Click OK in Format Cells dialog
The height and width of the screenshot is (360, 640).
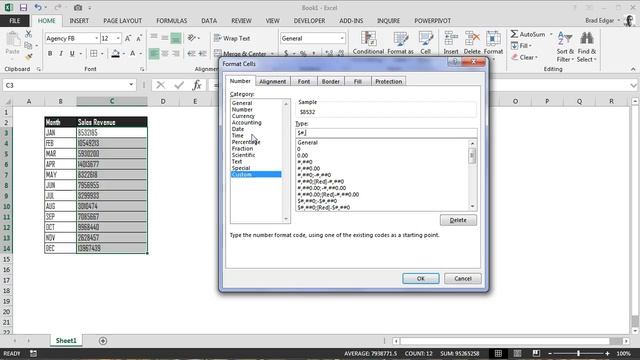pos(421,278)
